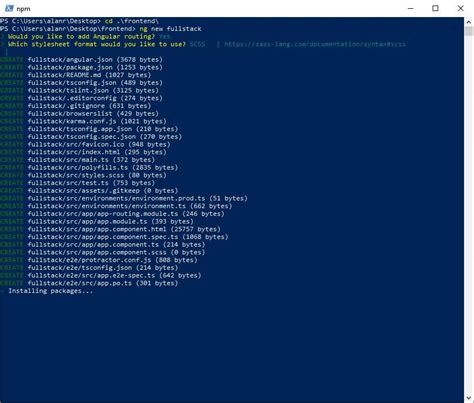Click 'Would you like to add Angular routing?' line
474x403 pixels.
(x=89, y=37)
